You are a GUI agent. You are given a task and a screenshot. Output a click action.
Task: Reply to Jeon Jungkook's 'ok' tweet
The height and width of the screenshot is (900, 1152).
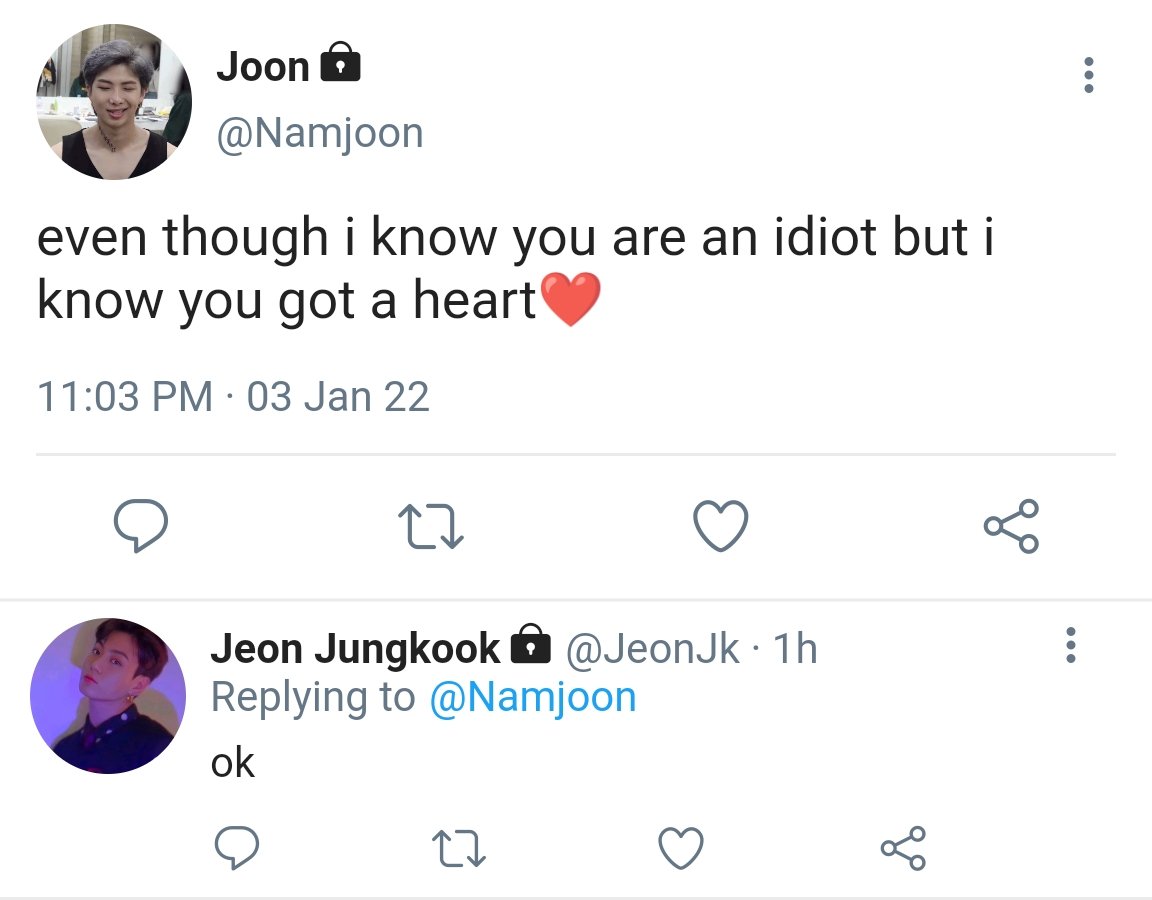click(237, 848)
